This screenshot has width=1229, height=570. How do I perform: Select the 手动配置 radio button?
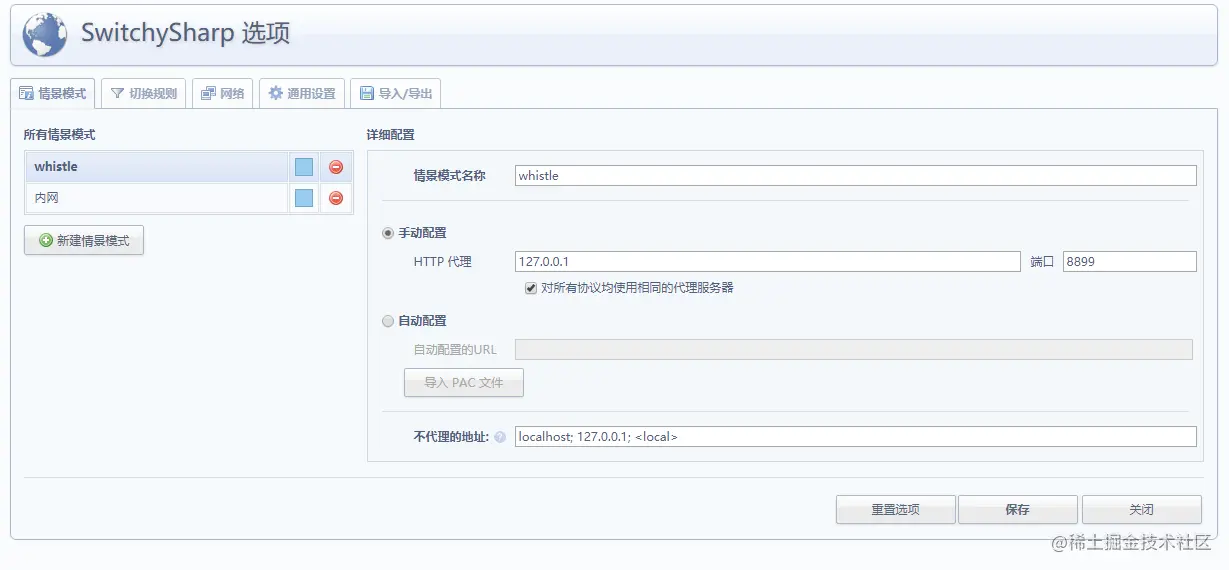388,233
